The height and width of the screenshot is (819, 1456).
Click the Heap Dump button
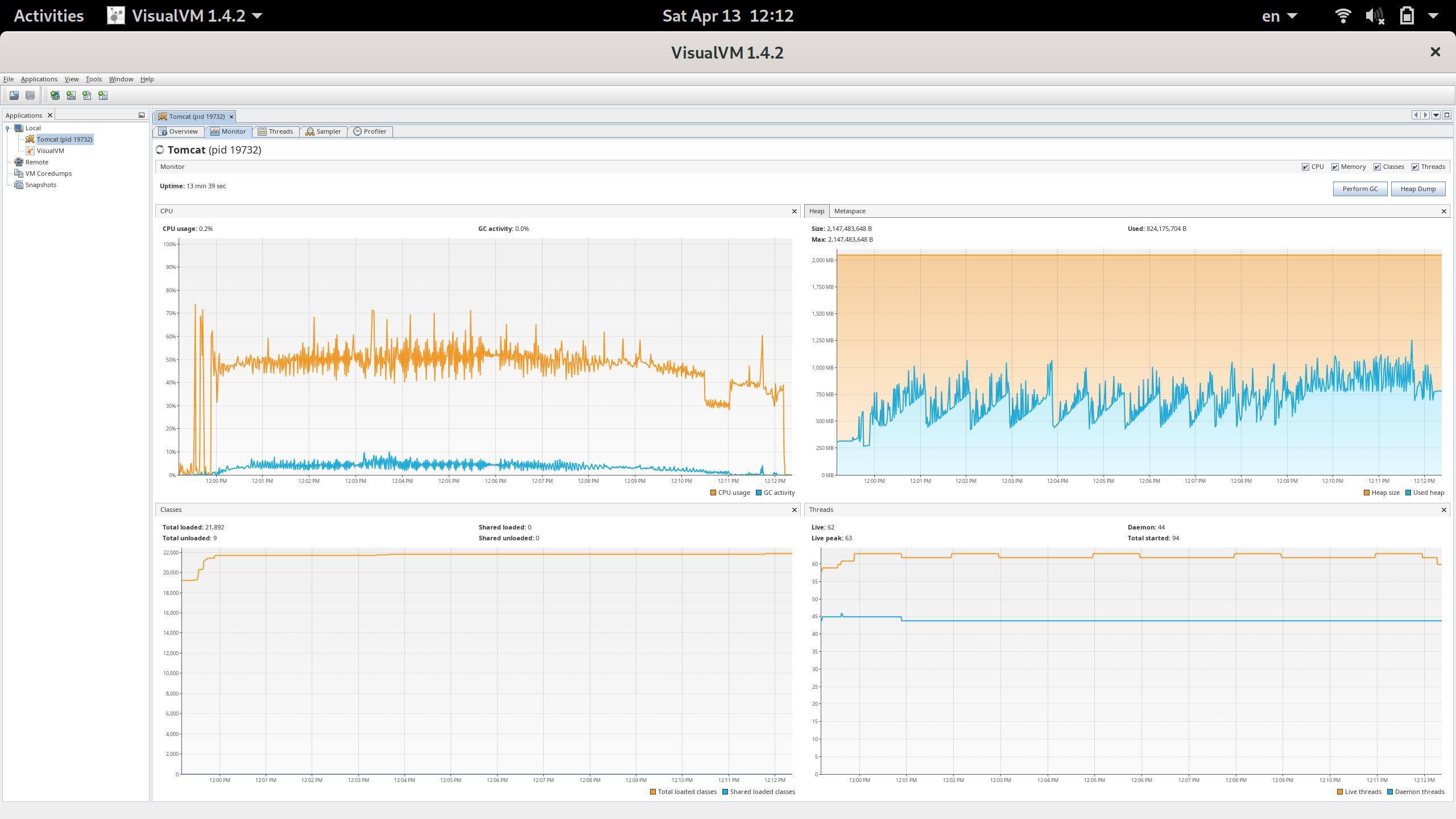click(x=1418, y=189)
